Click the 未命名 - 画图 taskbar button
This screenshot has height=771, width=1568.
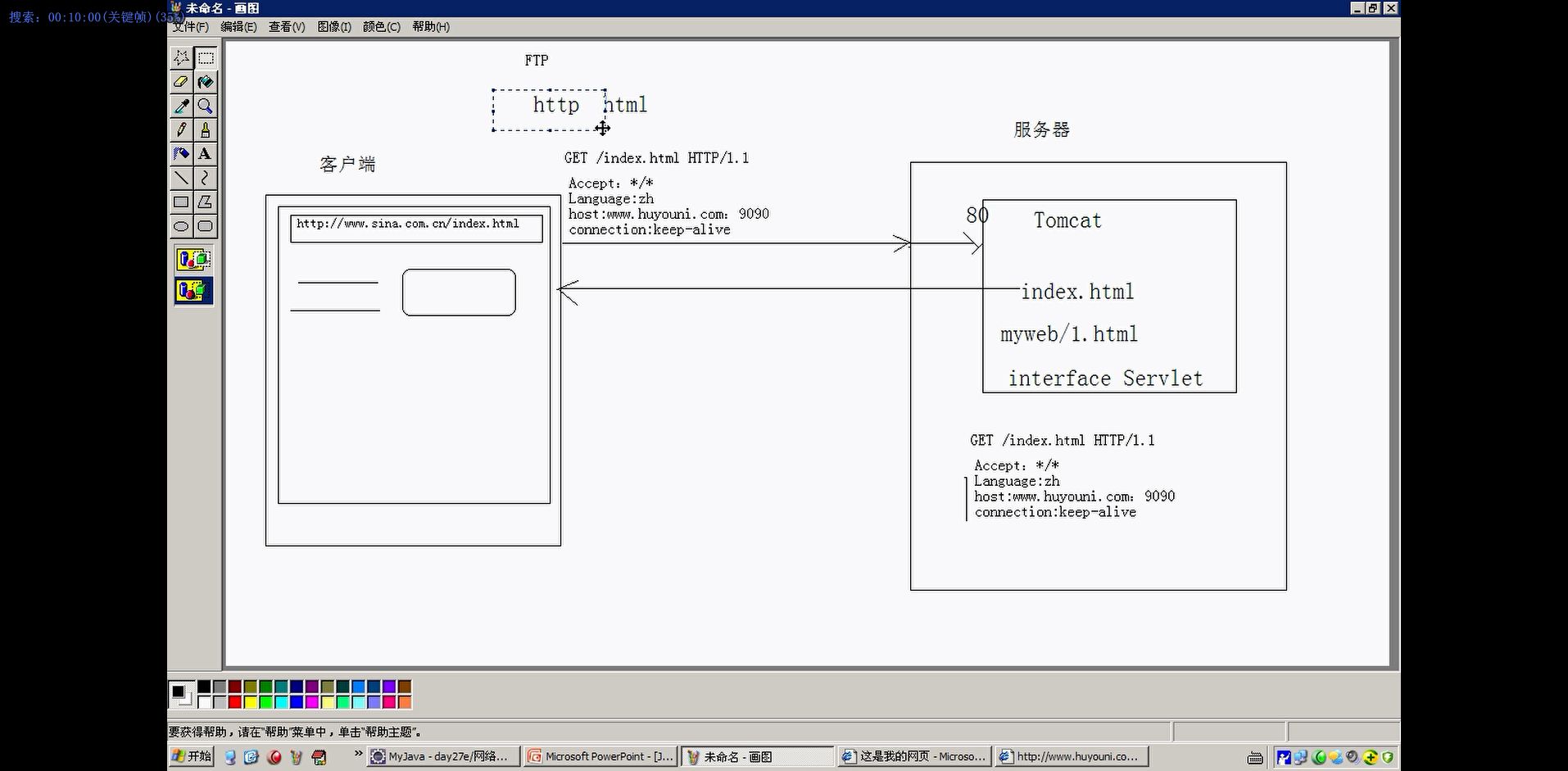(x=758, y=756)
